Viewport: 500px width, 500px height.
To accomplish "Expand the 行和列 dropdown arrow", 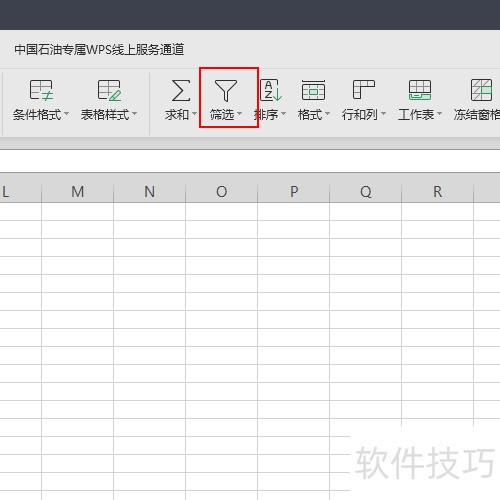I will click(383, 114).
